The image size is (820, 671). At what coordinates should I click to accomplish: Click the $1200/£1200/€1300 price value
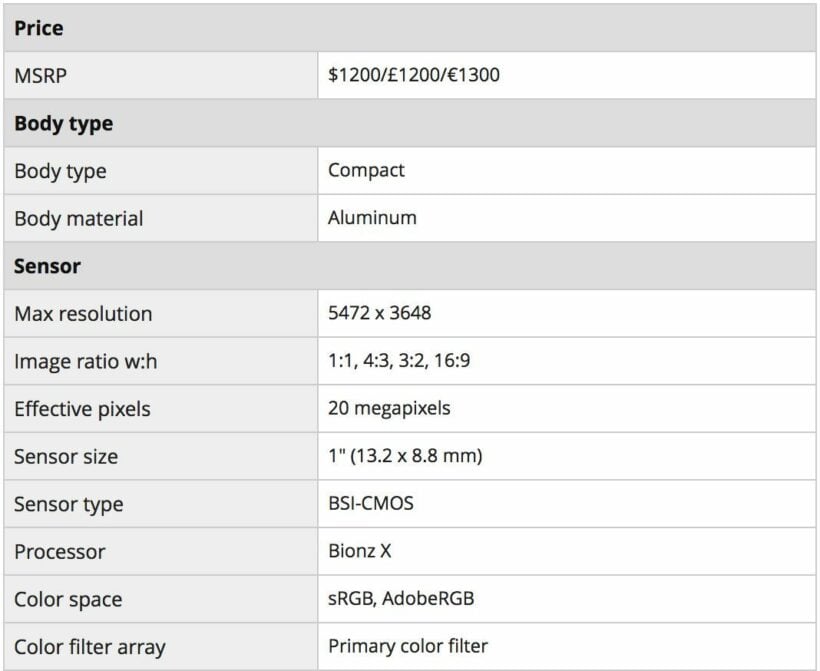coord(414,75)
